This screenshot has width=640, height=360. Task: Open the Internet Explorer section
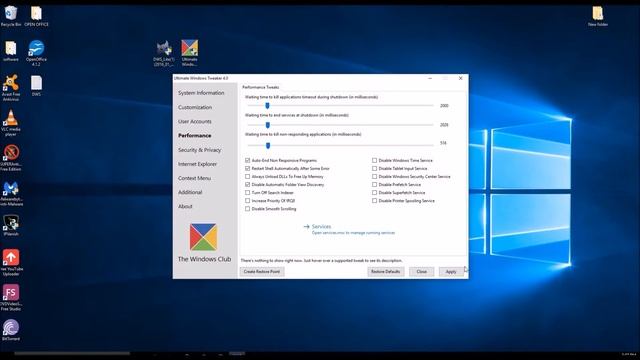point(197,164)
